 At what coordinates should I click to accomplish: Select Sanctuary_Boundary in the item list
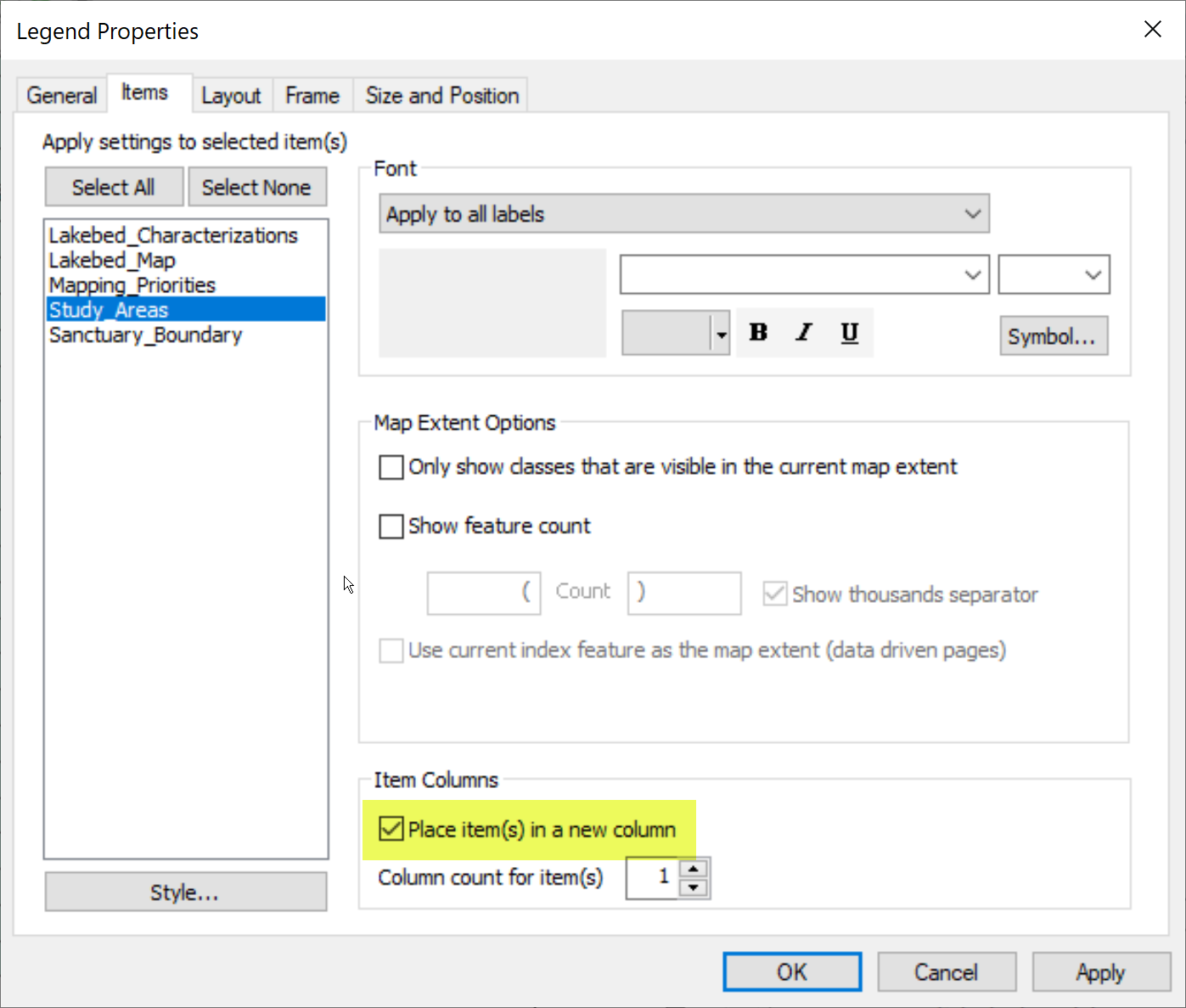coord(145,334)
